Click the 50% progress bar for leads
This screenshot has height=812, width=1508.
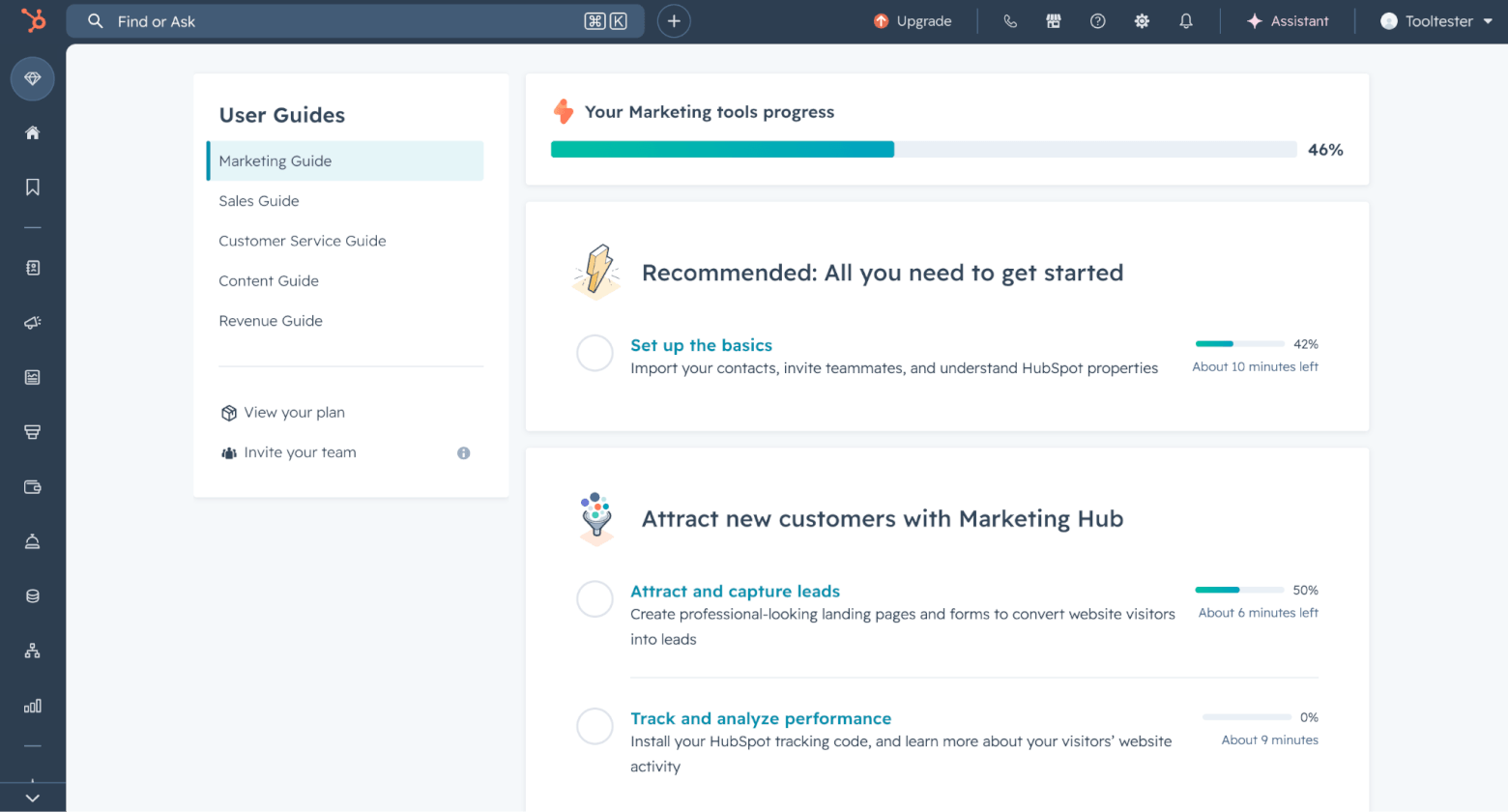tap(1240, 590)
